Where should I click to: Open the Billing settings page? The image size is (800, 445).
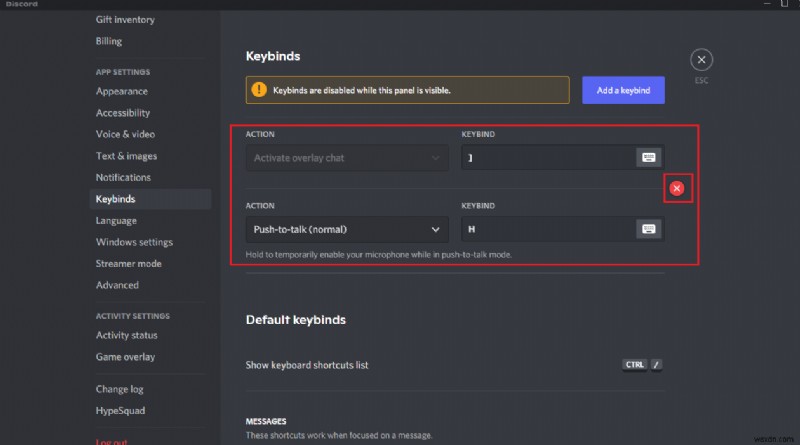coord(109,41)
